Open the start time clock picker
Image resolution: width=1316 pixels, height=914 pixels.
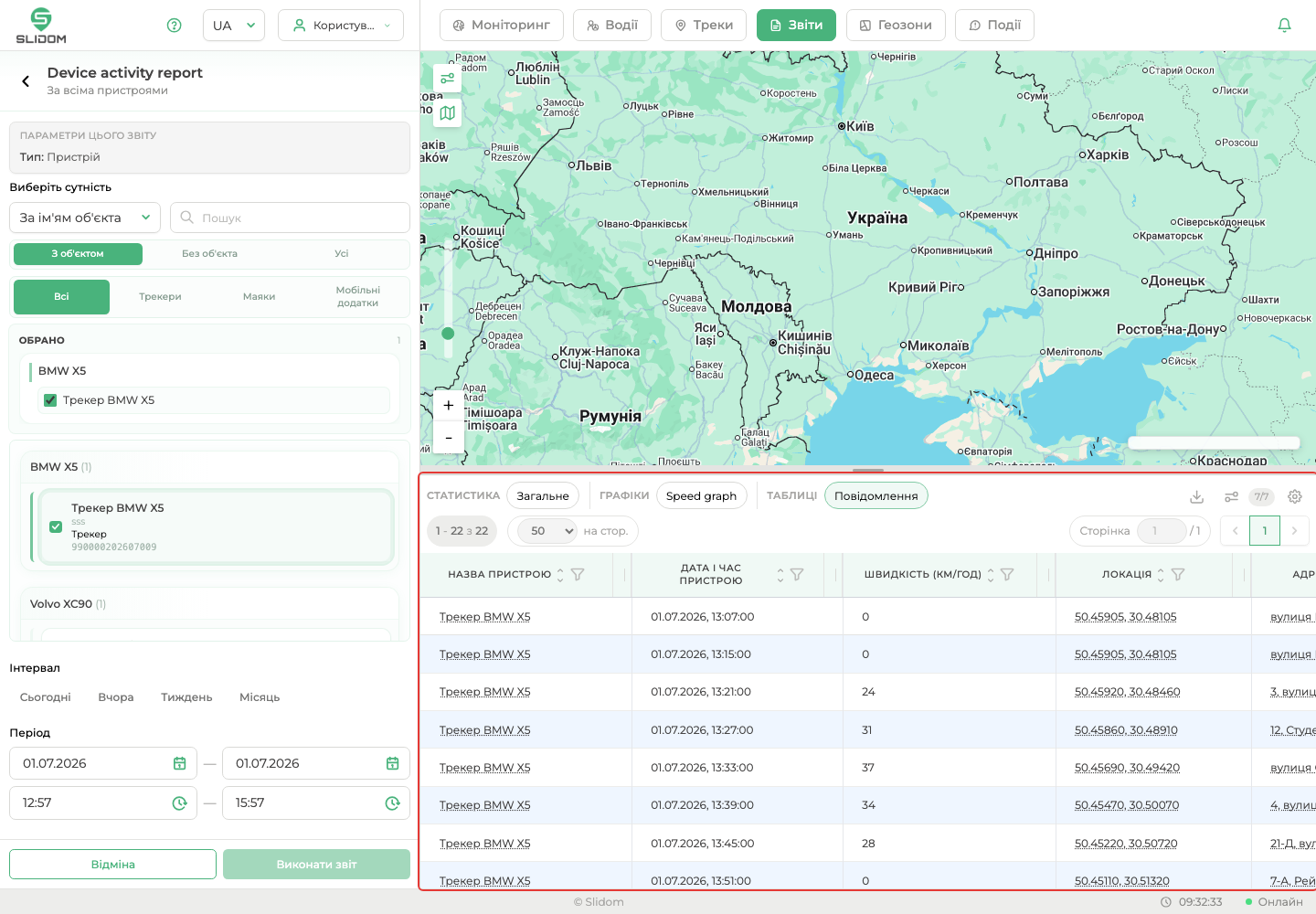180,803
